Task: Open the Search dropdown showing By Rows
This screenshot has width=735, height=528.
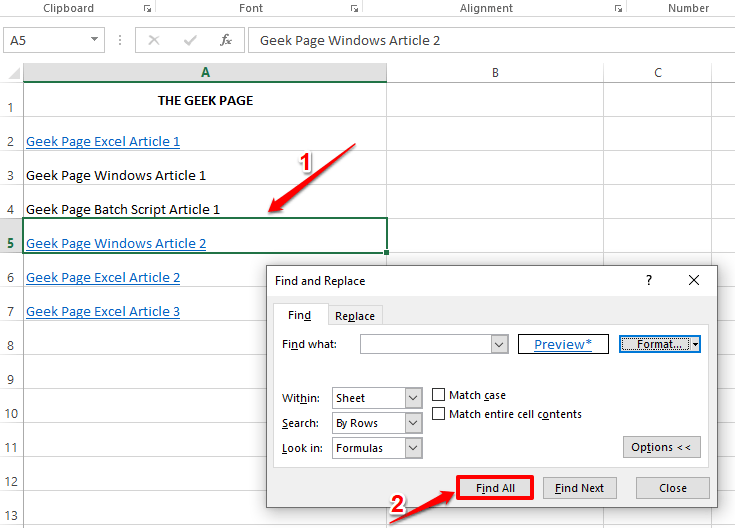Action: coord(413,423)
